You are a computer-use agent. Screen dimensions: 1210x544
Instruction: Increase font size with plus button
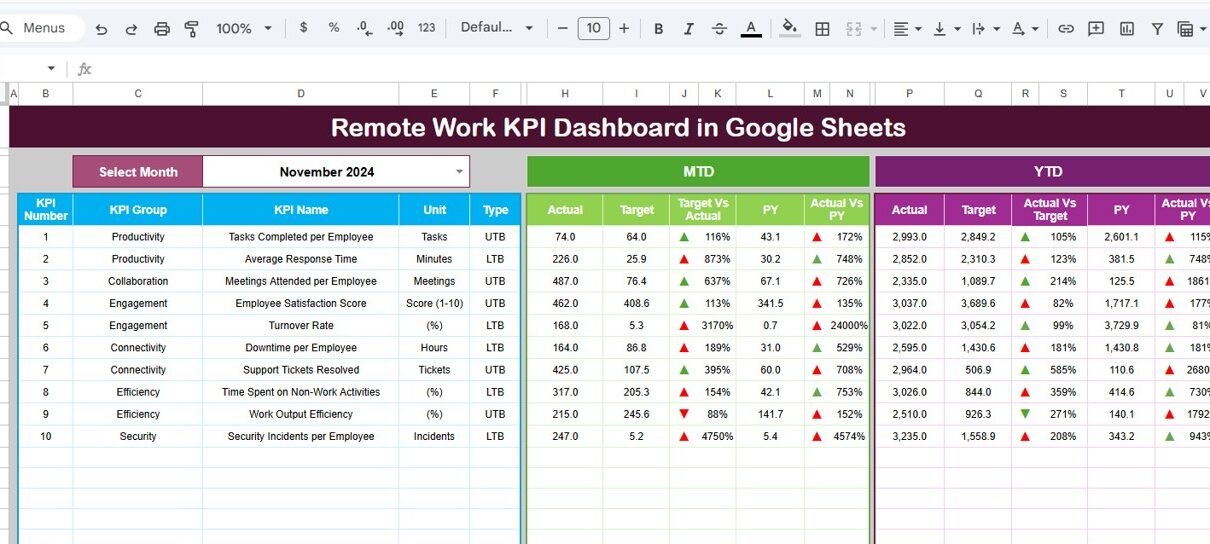(624, 28)
